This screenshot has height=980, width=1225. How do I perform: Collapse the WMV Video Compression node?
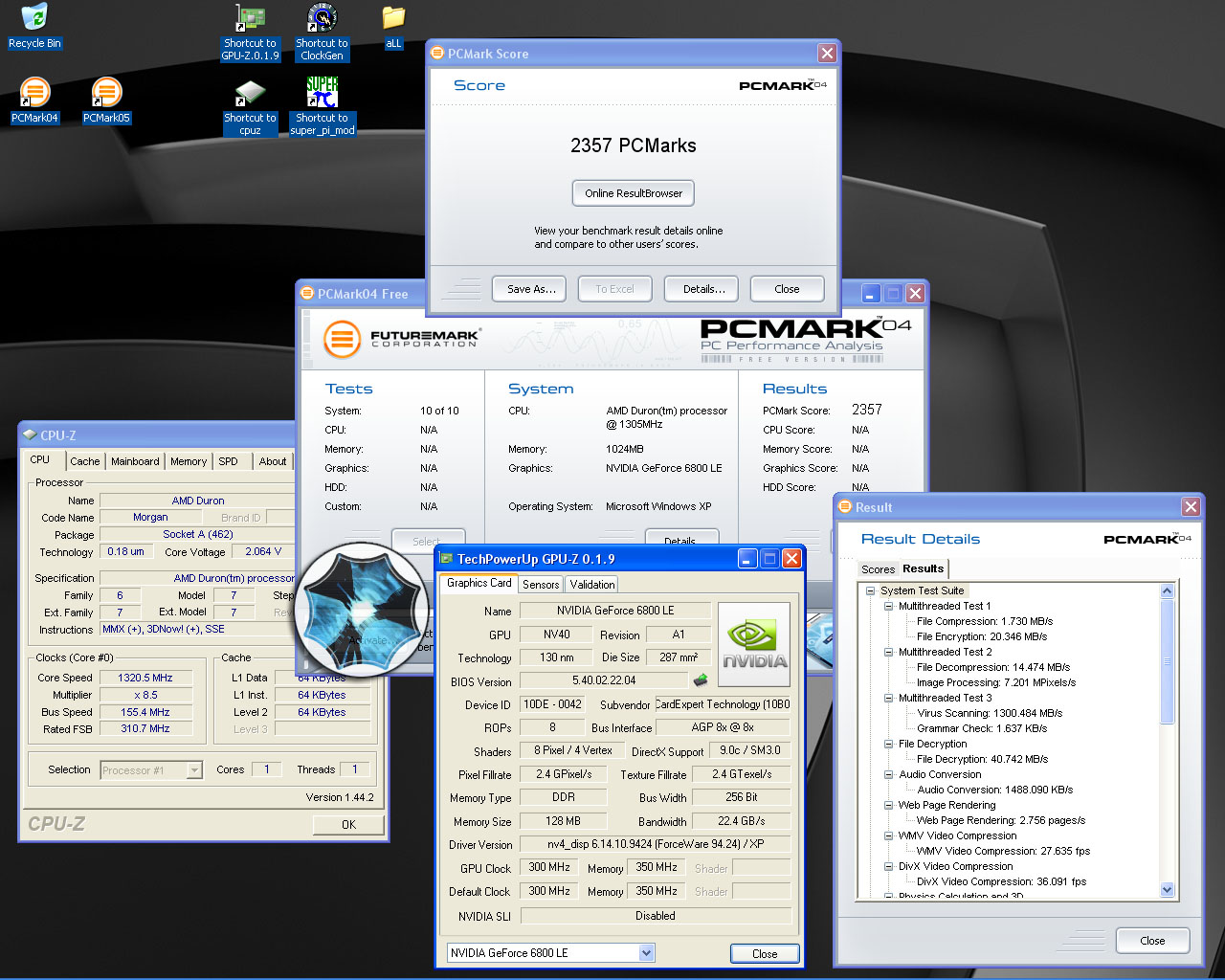tap(888, 835)
